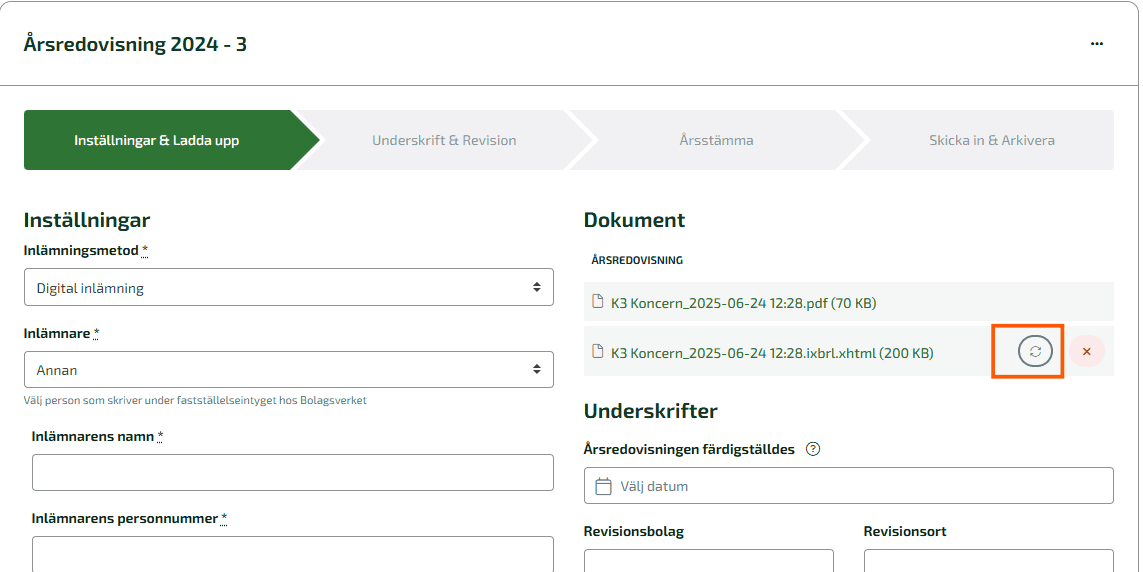Viewport: 1143px width, 572px height.
Task: Open the three-dot more options menu
Action: click(x=1096, y=44)
